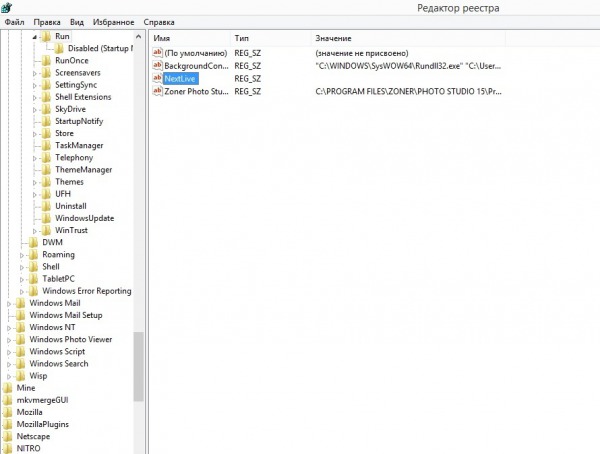Click the Mine folder icon
The image size is (600, 454).
[x=8, y=388]
